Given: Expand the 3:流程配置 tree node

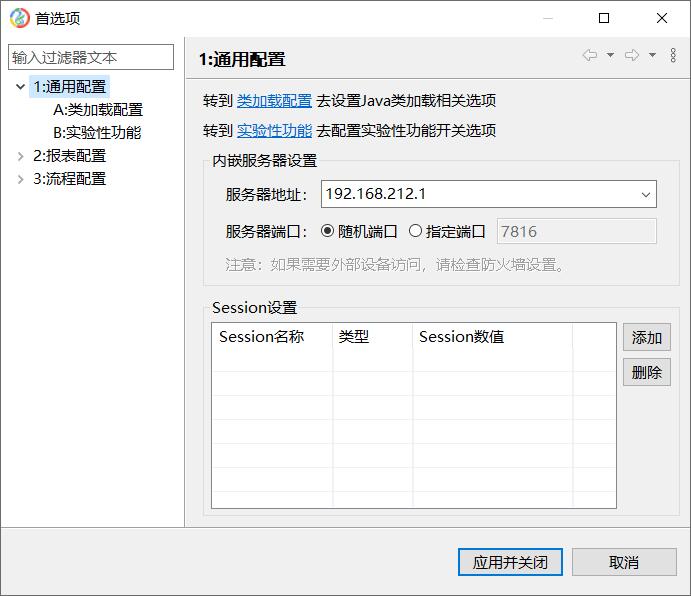Looking at the screenshot, I should click(x=20, y=179).
